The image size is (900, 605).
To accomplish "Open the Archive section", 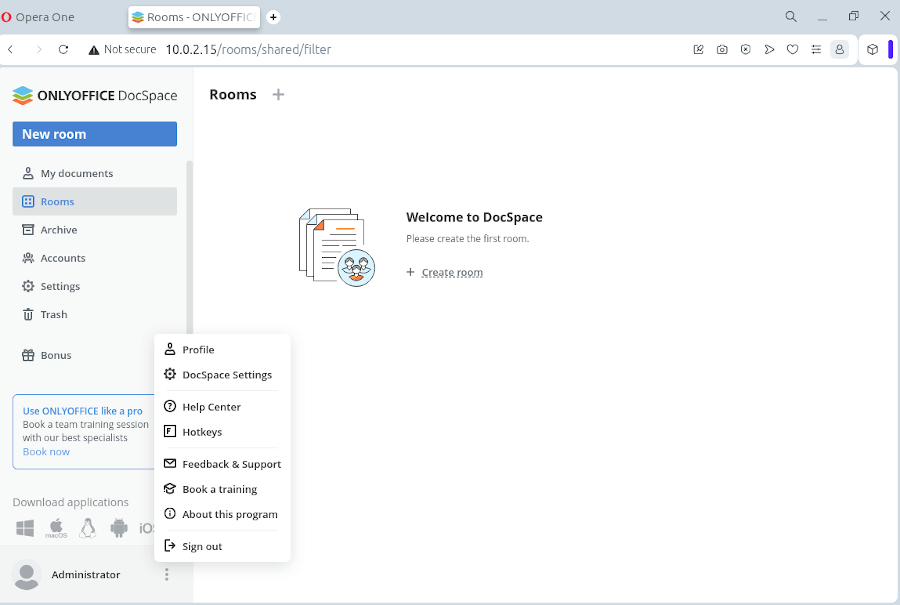I will 95,230.
